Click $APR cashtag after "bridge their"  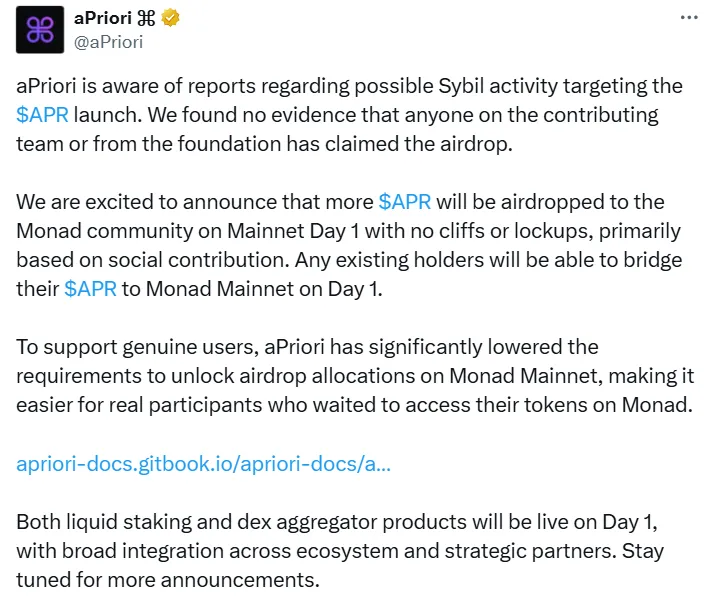click(90, 289)
